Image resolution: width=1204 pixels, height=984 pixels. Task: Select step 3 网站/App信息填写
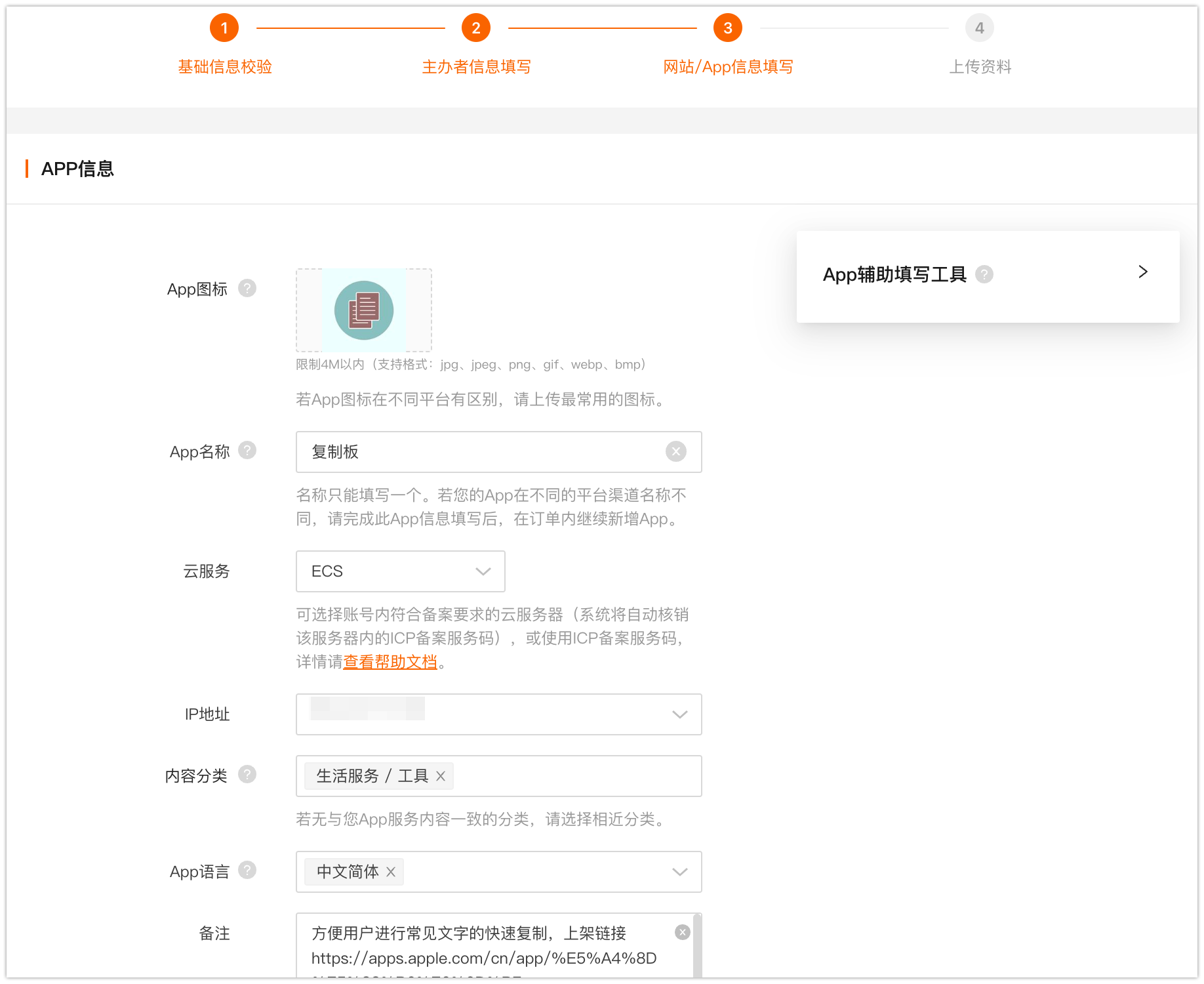[x=728, y=28]
